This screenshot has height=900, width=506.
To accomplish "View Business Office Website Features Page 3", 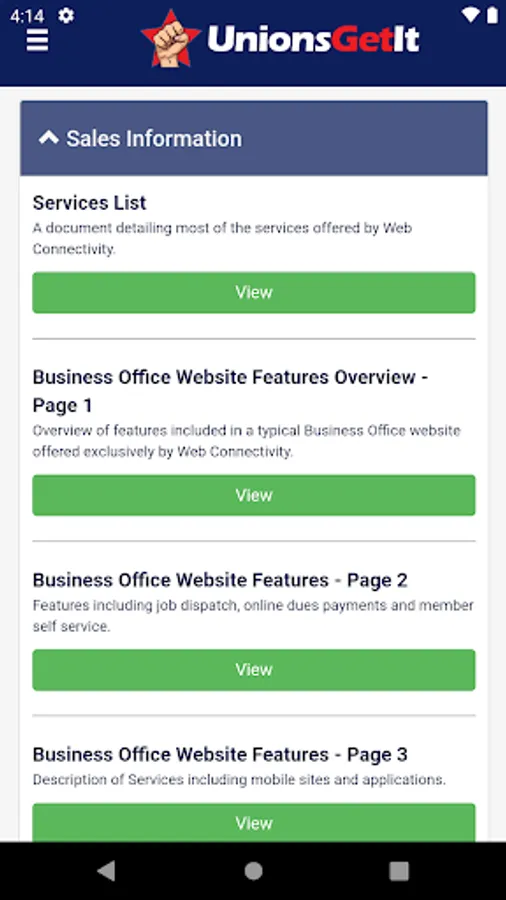I will pyautogui.click(x=254, y=823).
